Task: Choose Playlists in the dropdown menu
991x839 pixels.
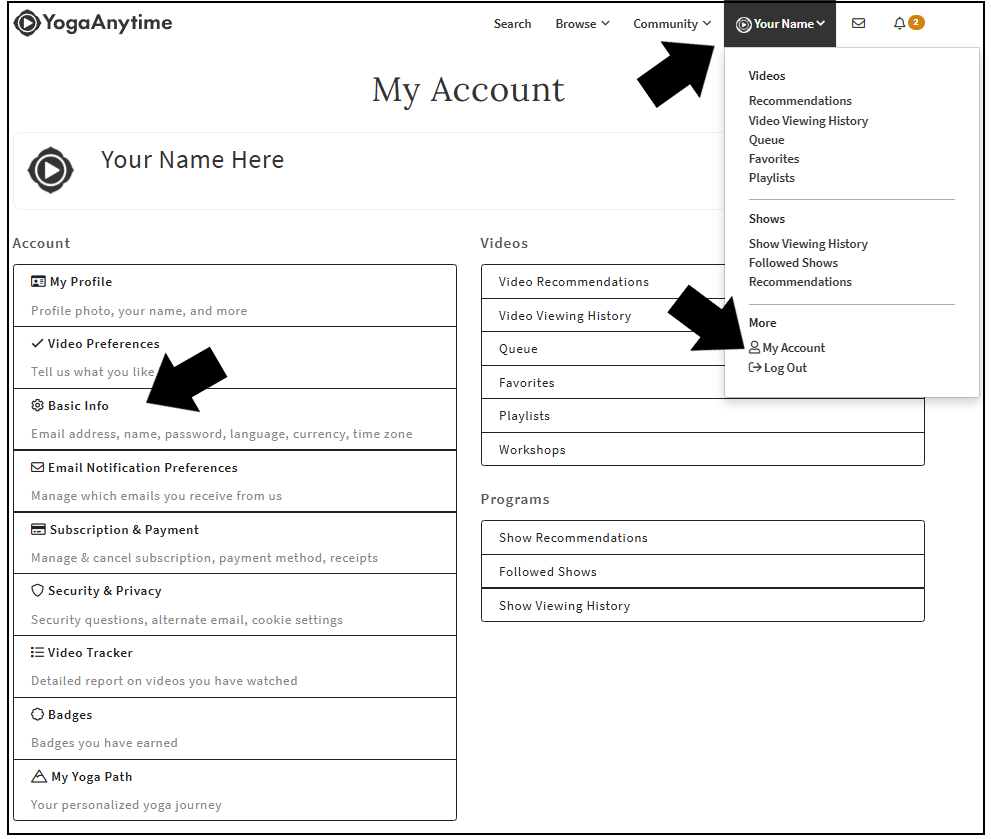Action: click(x=772, y=178)
